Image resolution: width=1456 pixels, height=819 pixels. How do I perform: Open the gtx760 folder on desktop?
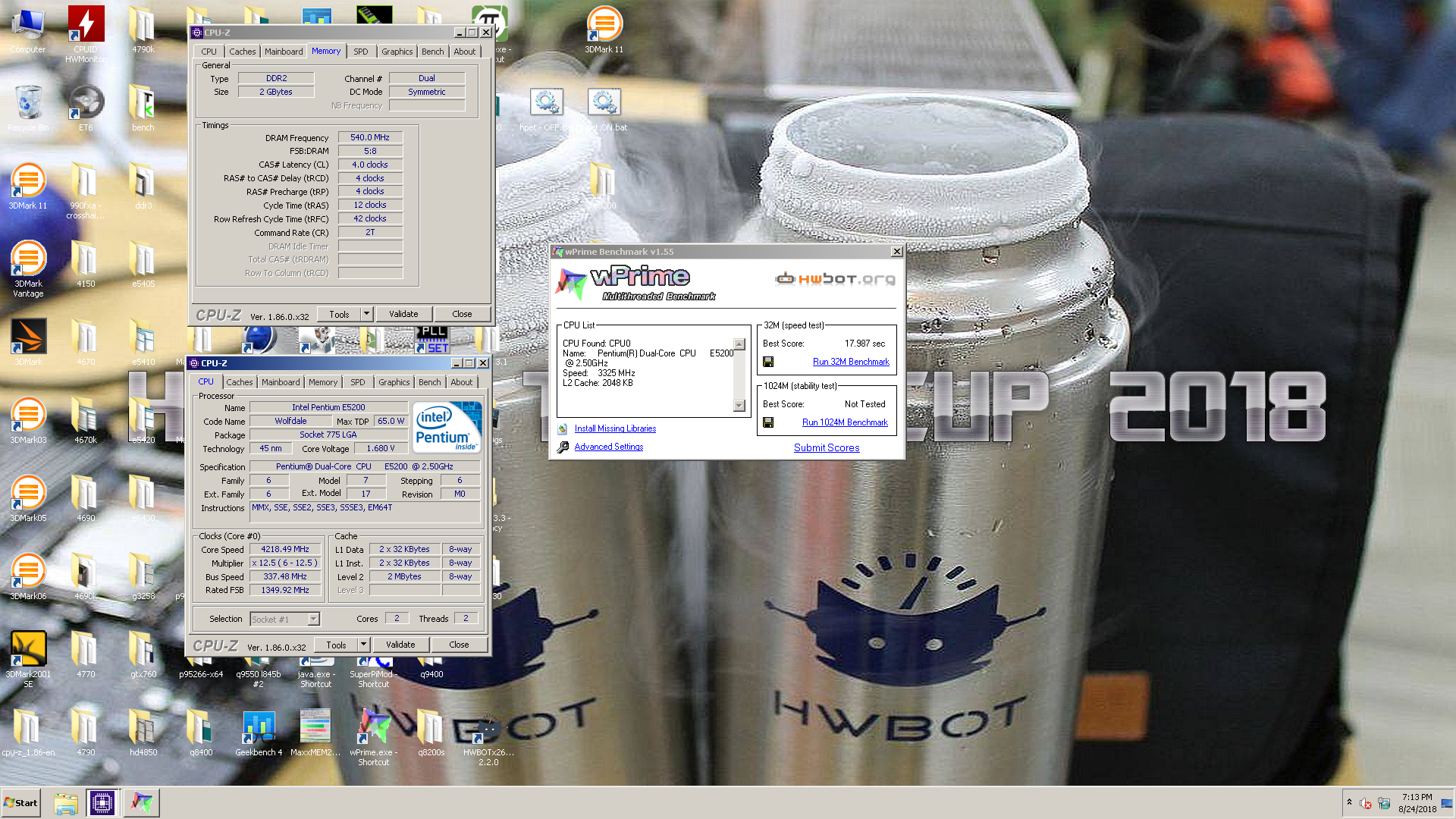[x=143, y=654]
